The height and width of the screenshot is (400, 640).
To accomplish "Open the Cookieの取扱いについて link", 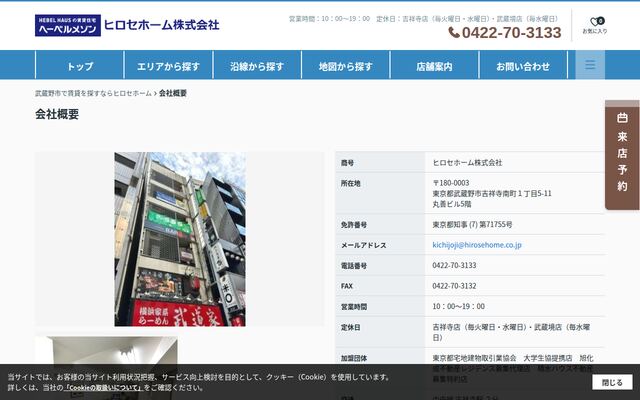I will point(103,388).
